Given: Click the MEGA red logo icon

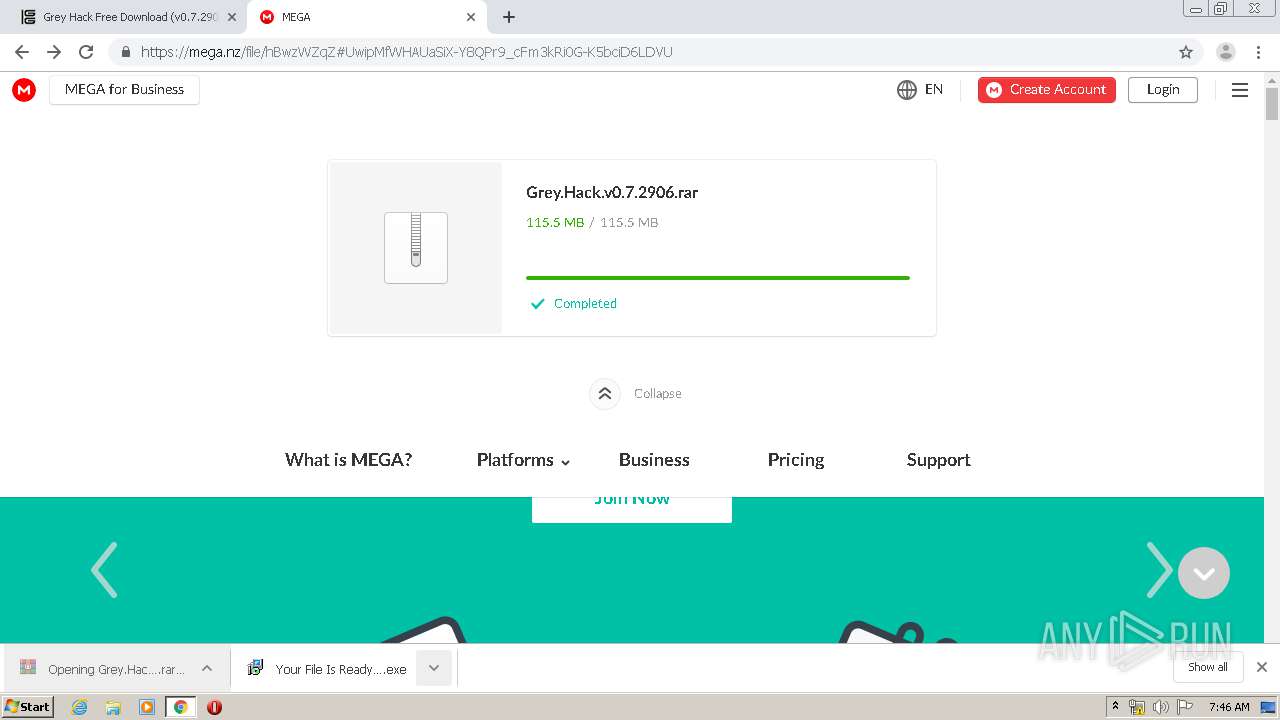Looking at the screenshot, I should (24, 90).
